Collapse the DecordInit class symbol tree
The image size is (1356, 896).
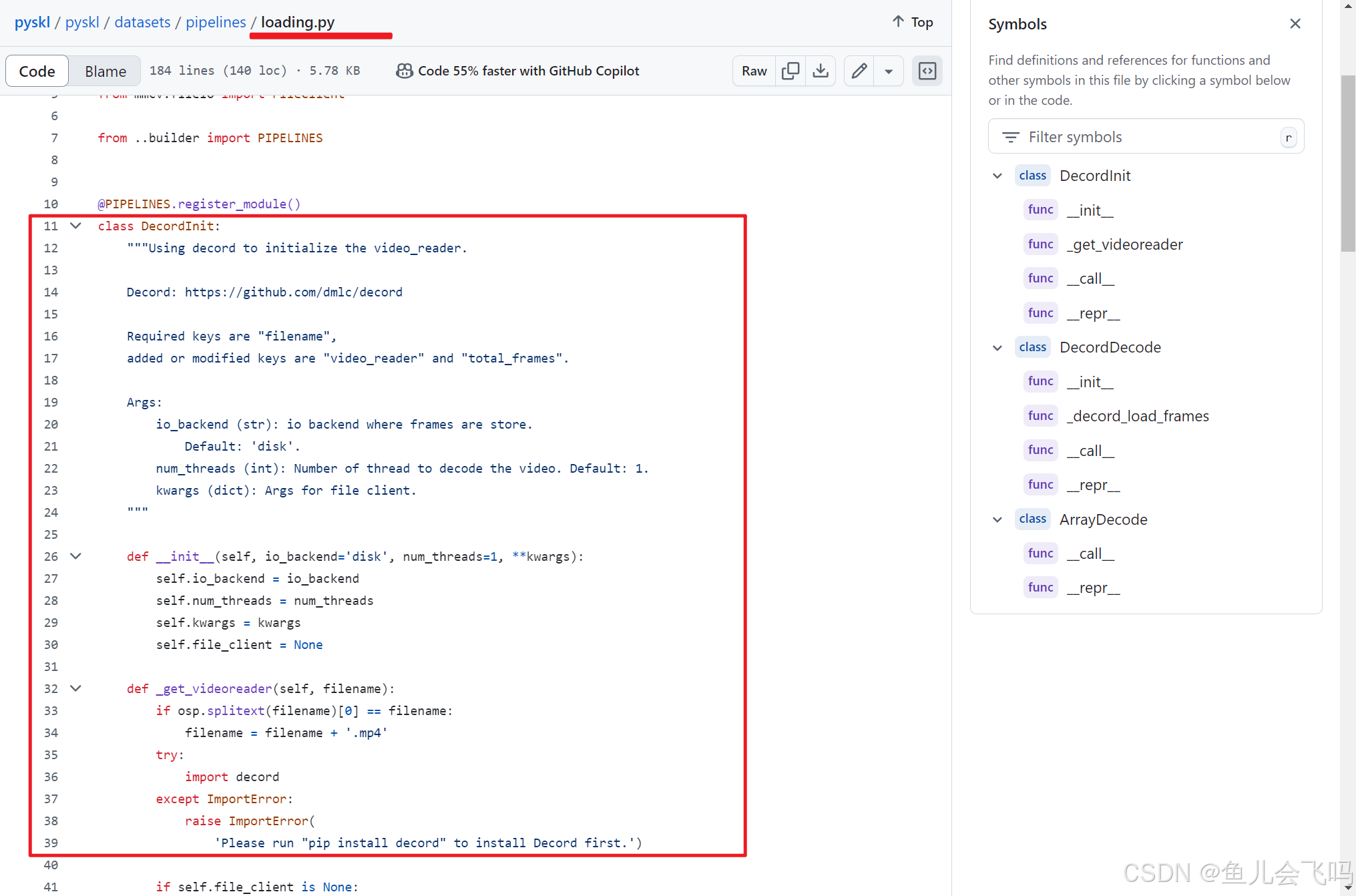pos(997,176)
